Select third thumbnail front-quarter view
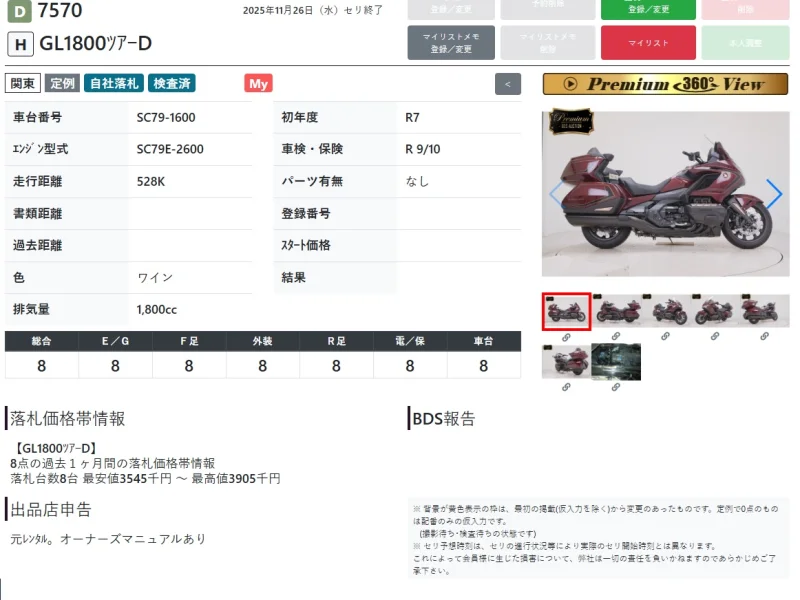 (x=665, y=311)
